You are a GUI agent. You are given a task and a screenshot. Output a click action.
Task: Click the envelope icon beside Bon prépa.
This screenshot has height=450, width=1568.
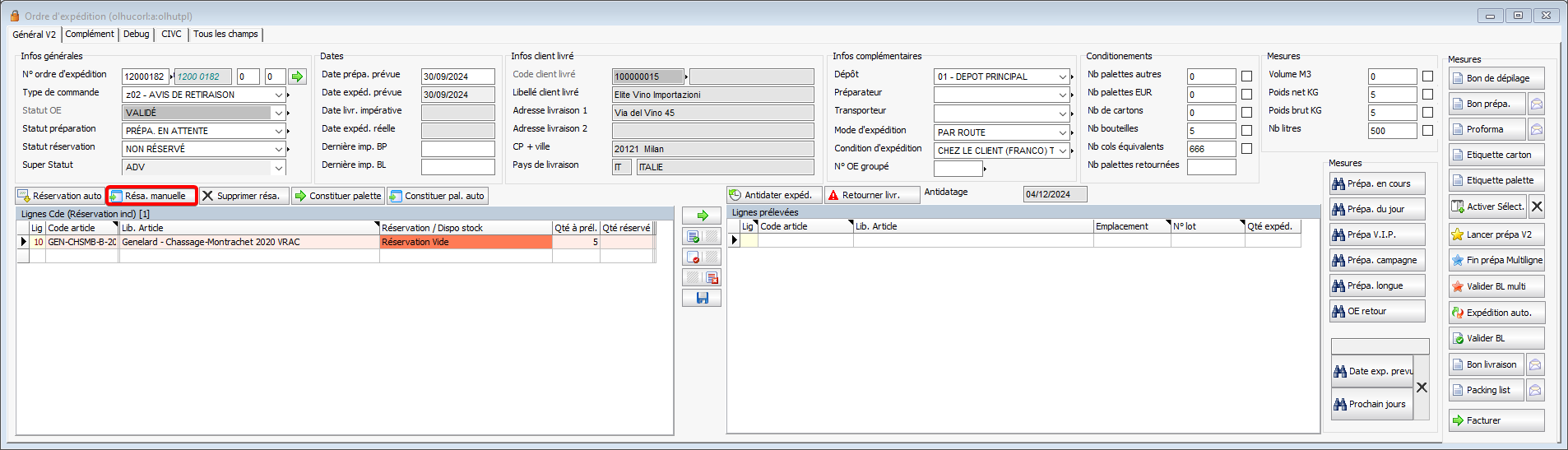(1536, 104)
